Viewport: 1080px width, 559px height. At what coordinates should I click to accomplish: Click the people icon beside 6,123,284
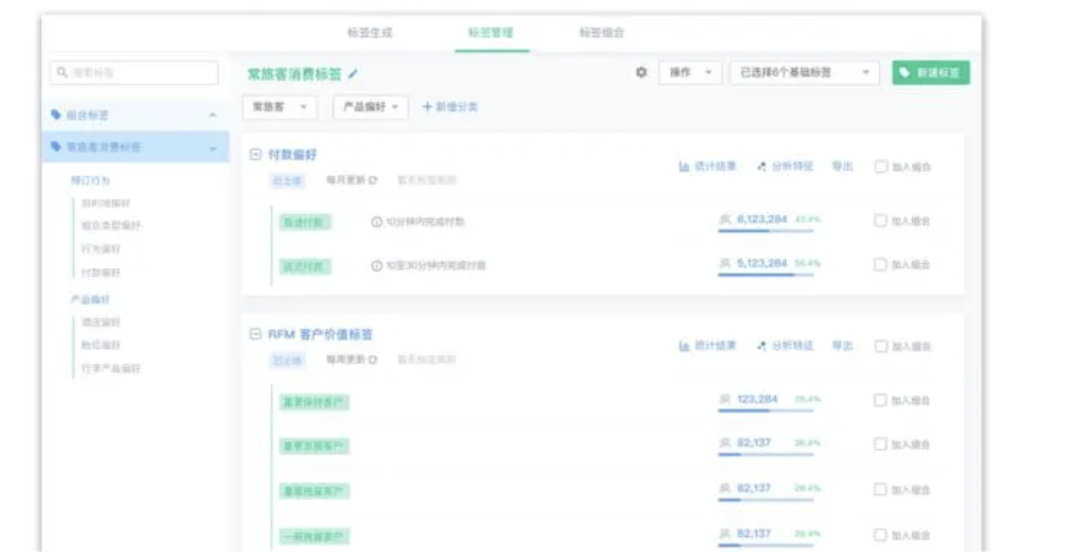(x=725, y=219)
